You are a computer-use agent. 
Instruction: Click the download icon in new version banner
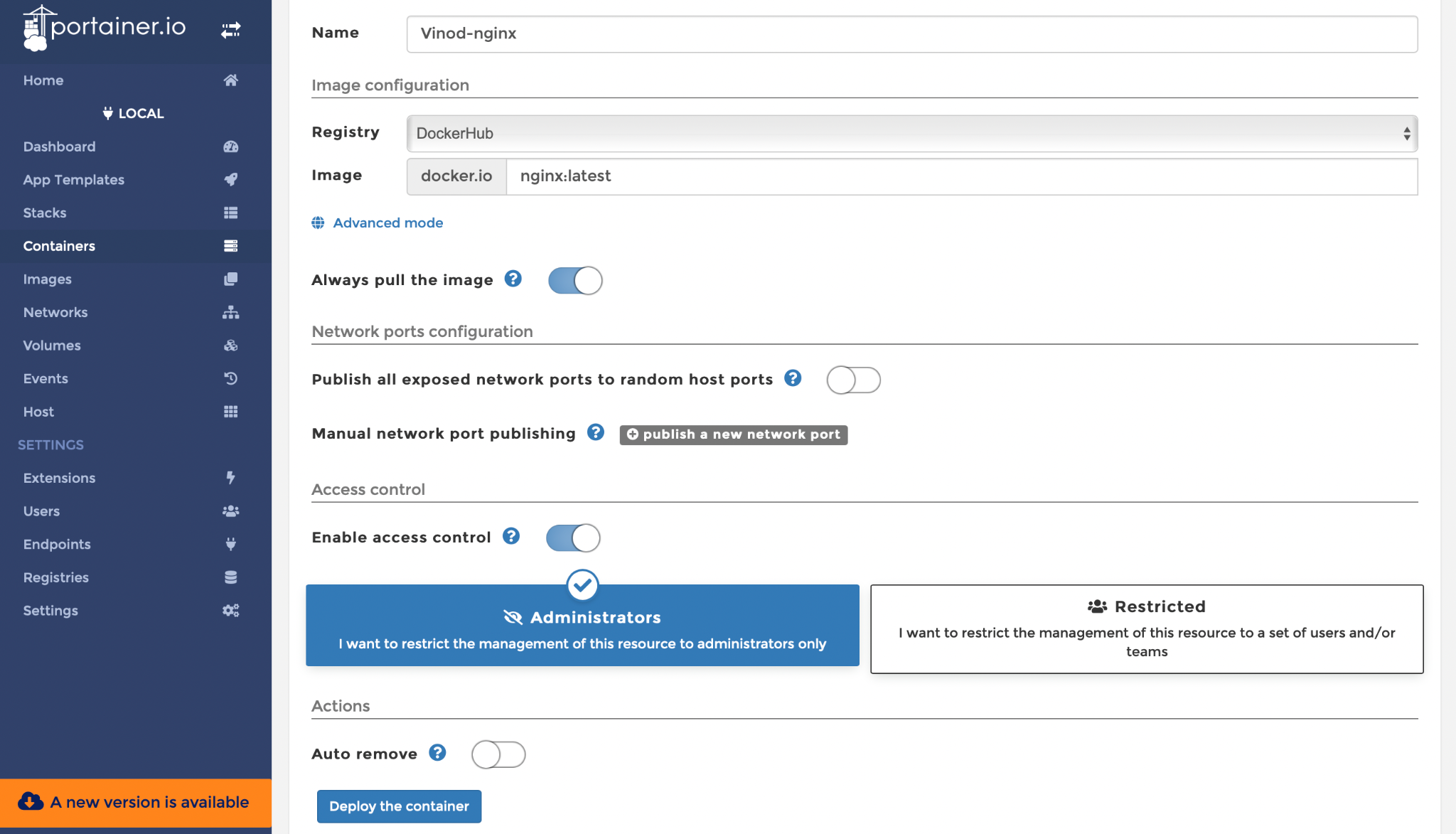(x=30, y=802)
